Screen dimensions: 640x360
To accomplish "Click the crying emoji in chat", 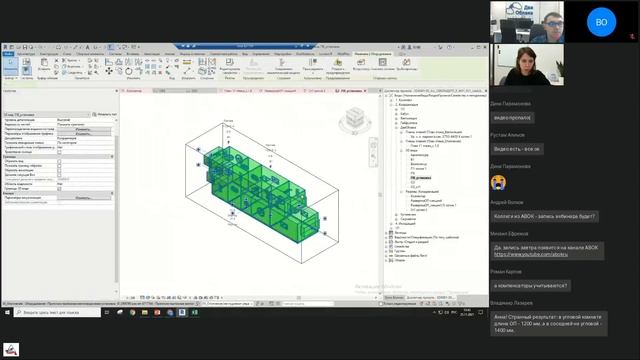I will click(x=498, y=182).
